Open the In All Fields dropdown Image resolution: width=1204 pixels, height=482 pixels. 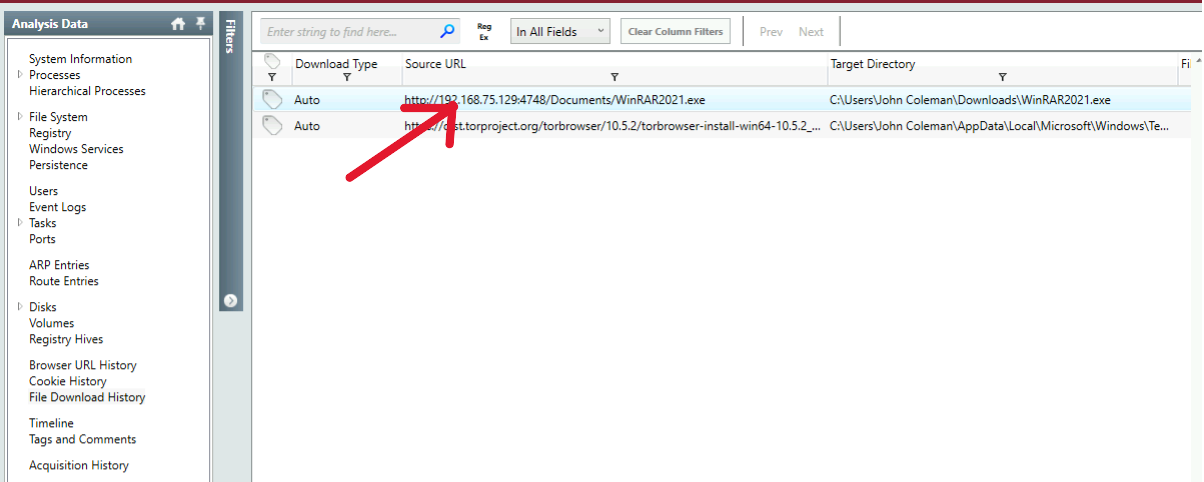(x=559, y=32)
